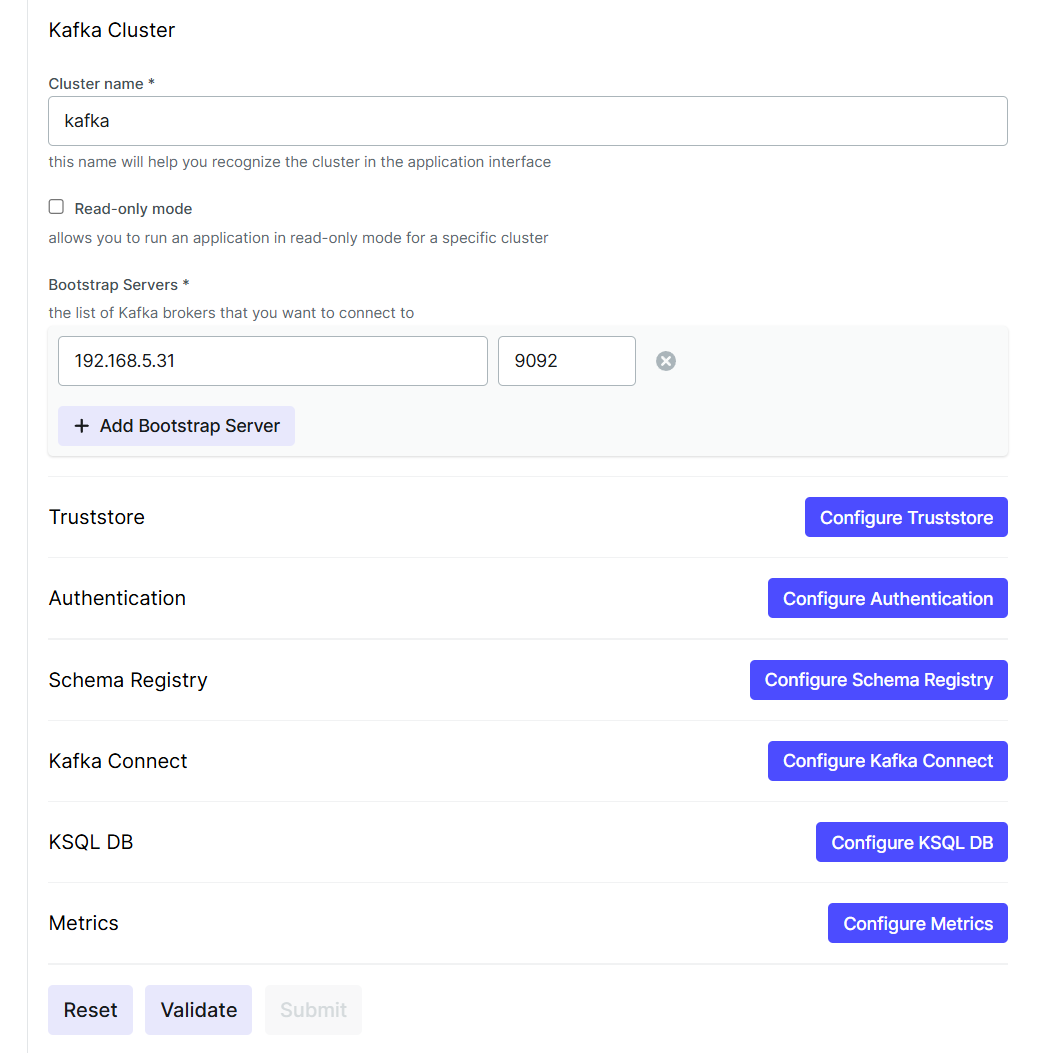Validate the cluster configuration

point(198,1010)
